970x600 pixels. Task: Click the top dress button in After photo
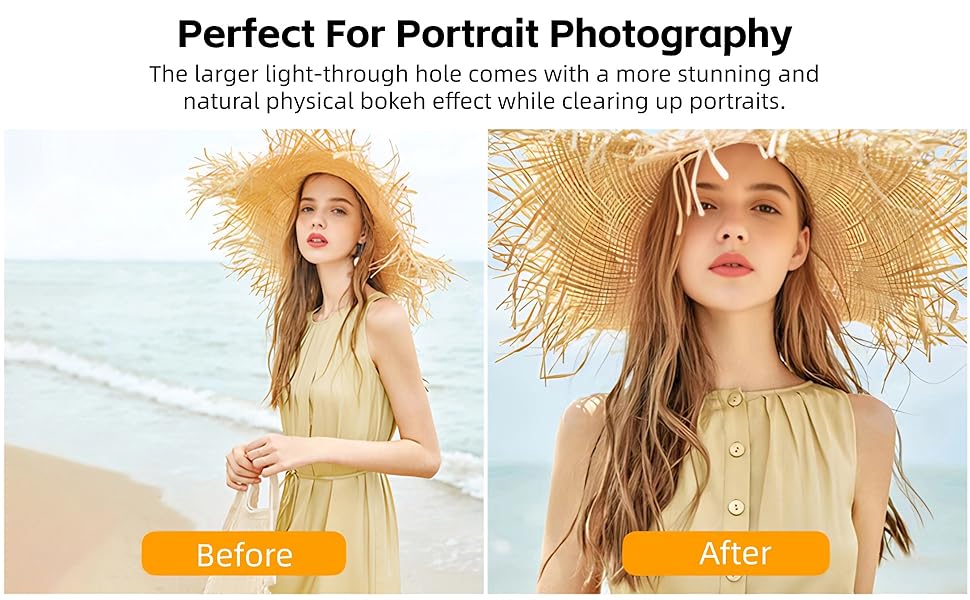point(734,398)
